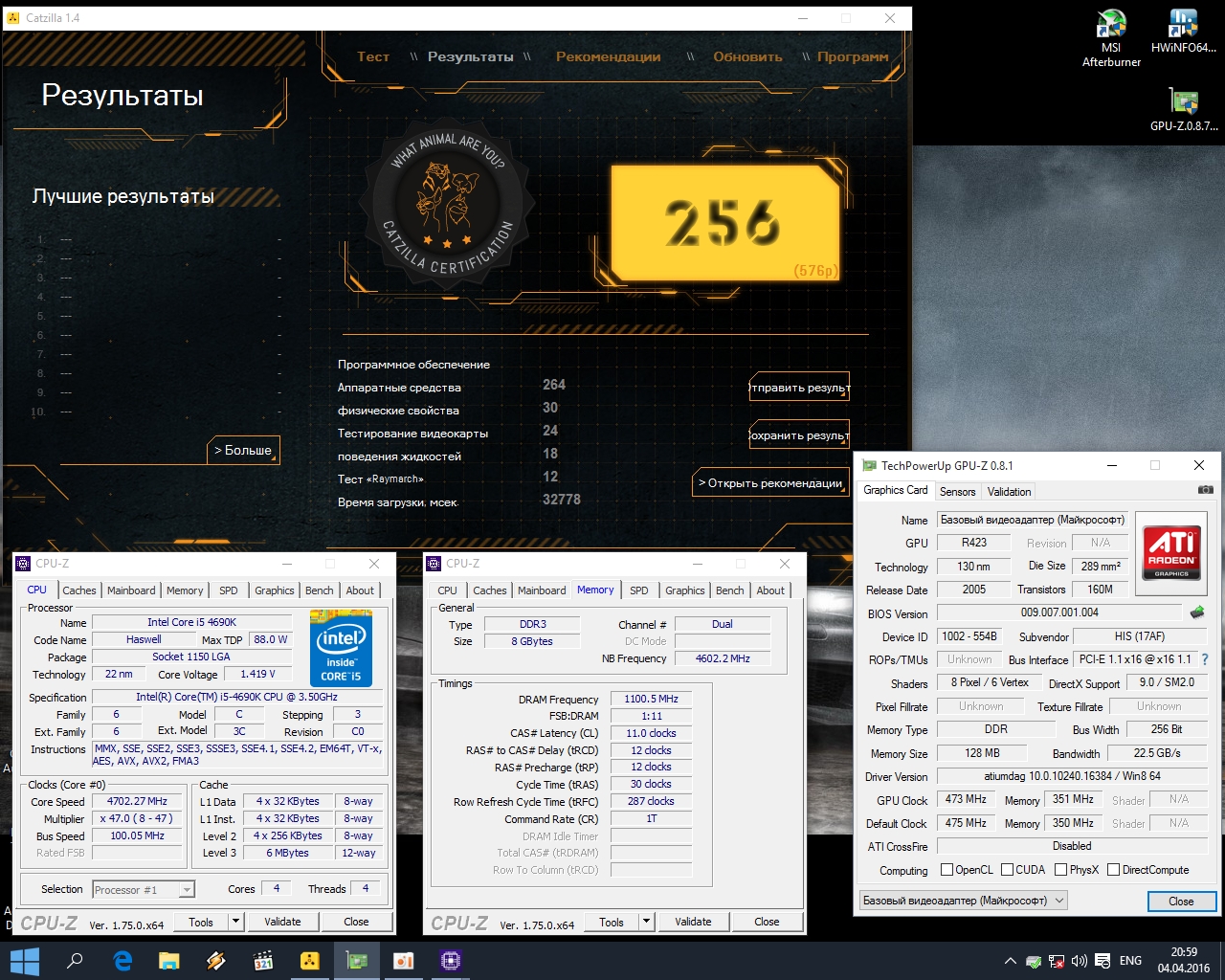The image size is (1225, 980).
Task: Open the HWiNFO64 desktop shortcut
Action: pos(1184,32)
